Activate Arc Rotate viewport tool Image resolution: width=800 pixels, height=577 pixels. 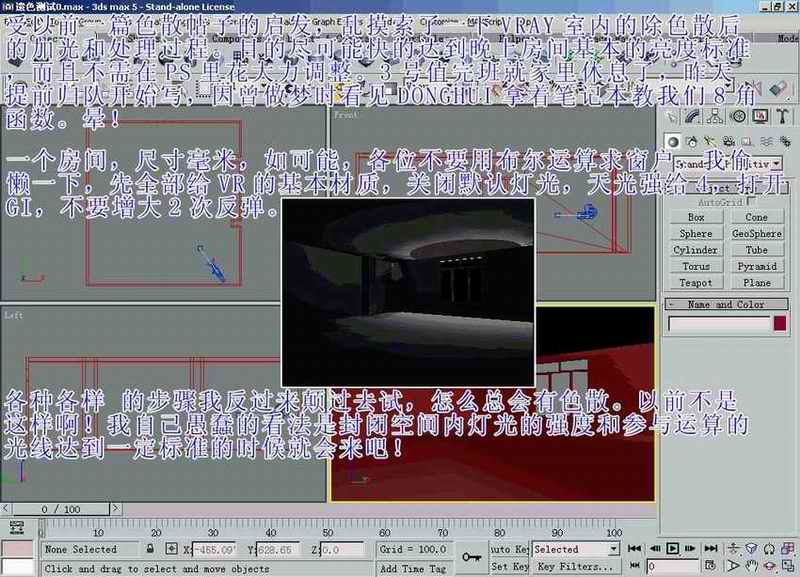click(769, 566)
